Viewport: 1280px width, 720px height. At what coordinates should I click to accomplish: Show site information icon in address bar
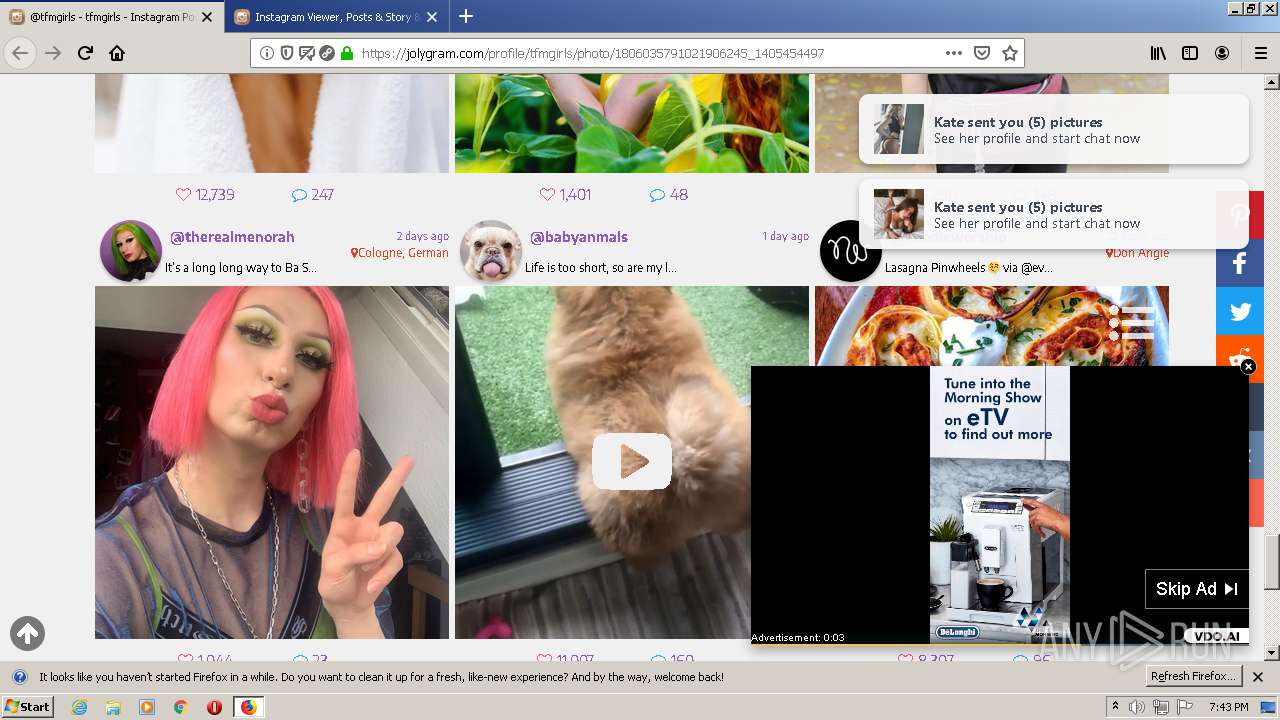pyautogui.click(x=267, y=53)
